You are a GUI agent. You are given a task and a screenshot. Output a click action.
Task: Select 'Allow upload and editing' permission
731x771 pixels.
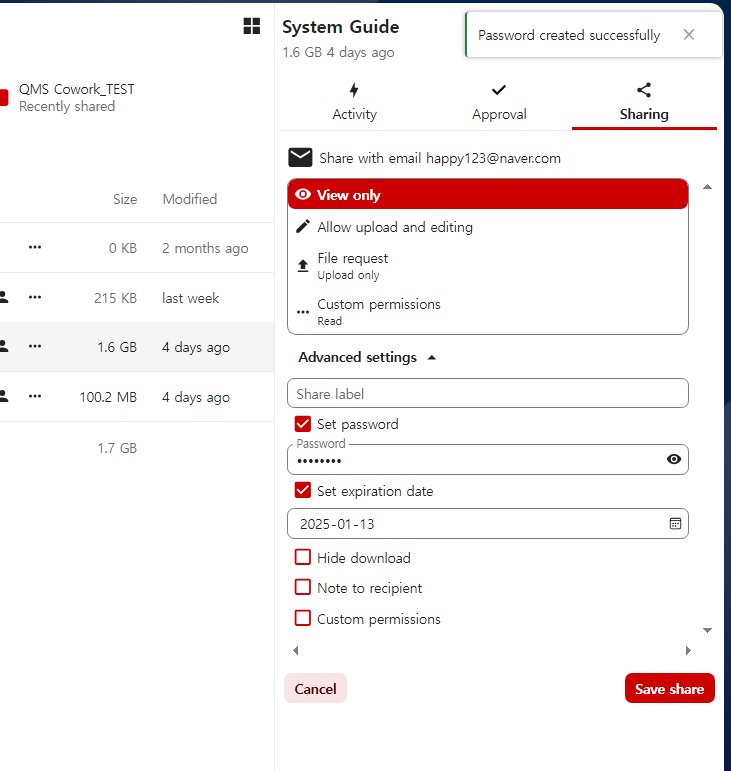[x=394, y=227]
